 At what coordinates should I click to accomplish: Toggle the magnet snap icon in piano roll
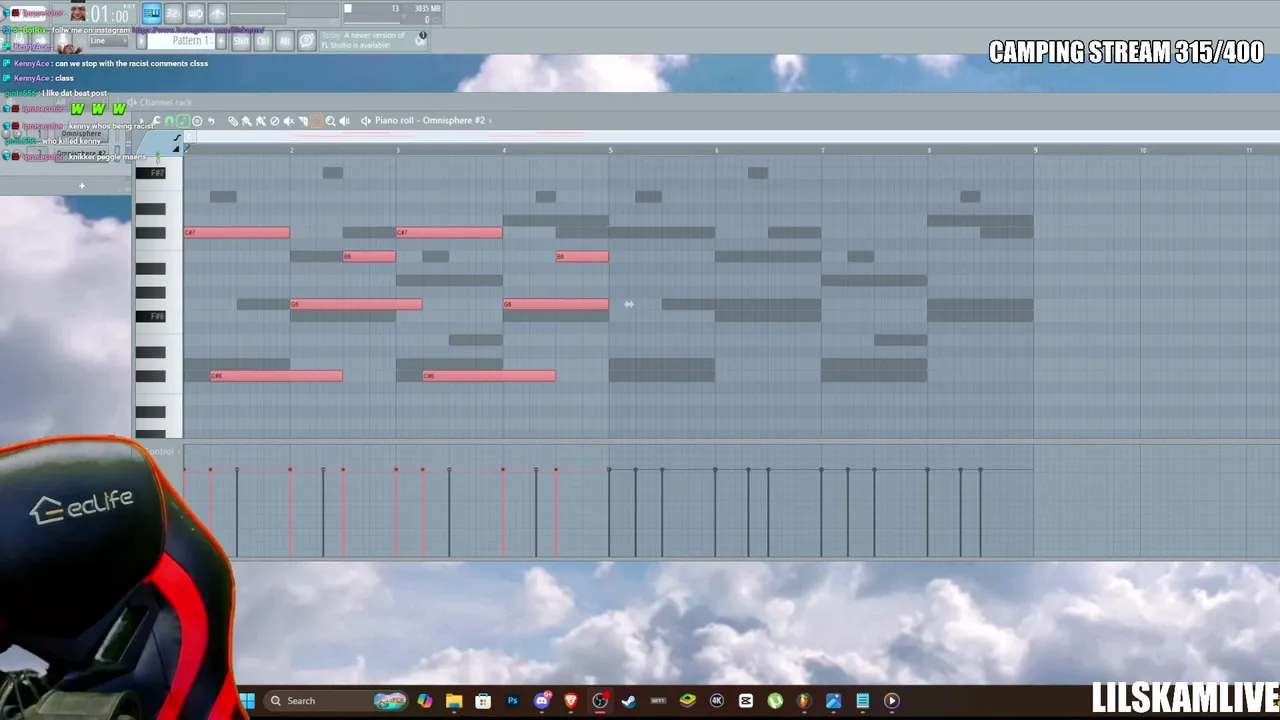tap(169, 121)
